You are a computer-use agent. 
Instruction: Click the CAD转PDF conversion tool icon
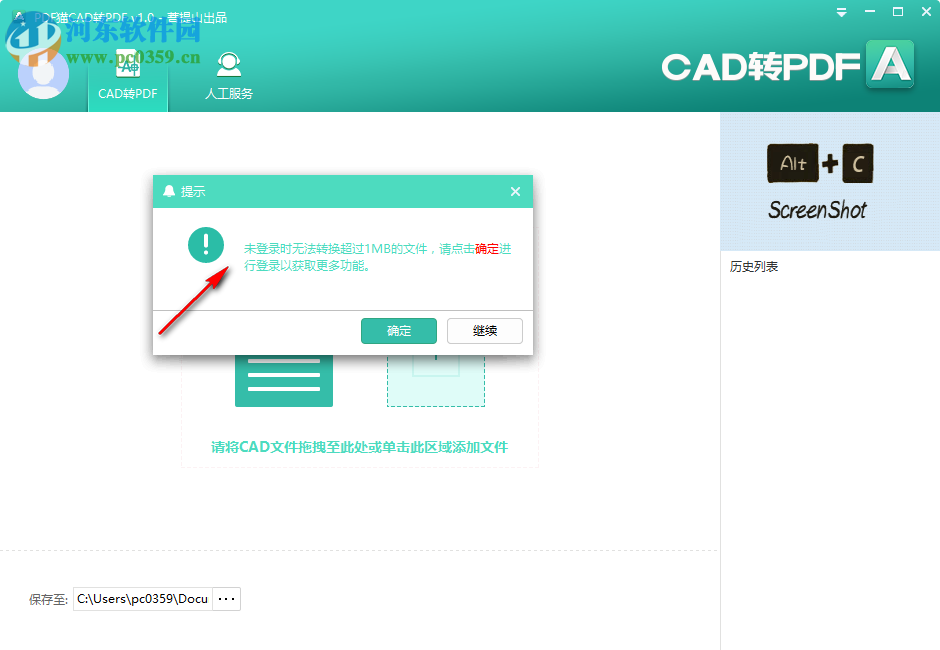[128, 65]
